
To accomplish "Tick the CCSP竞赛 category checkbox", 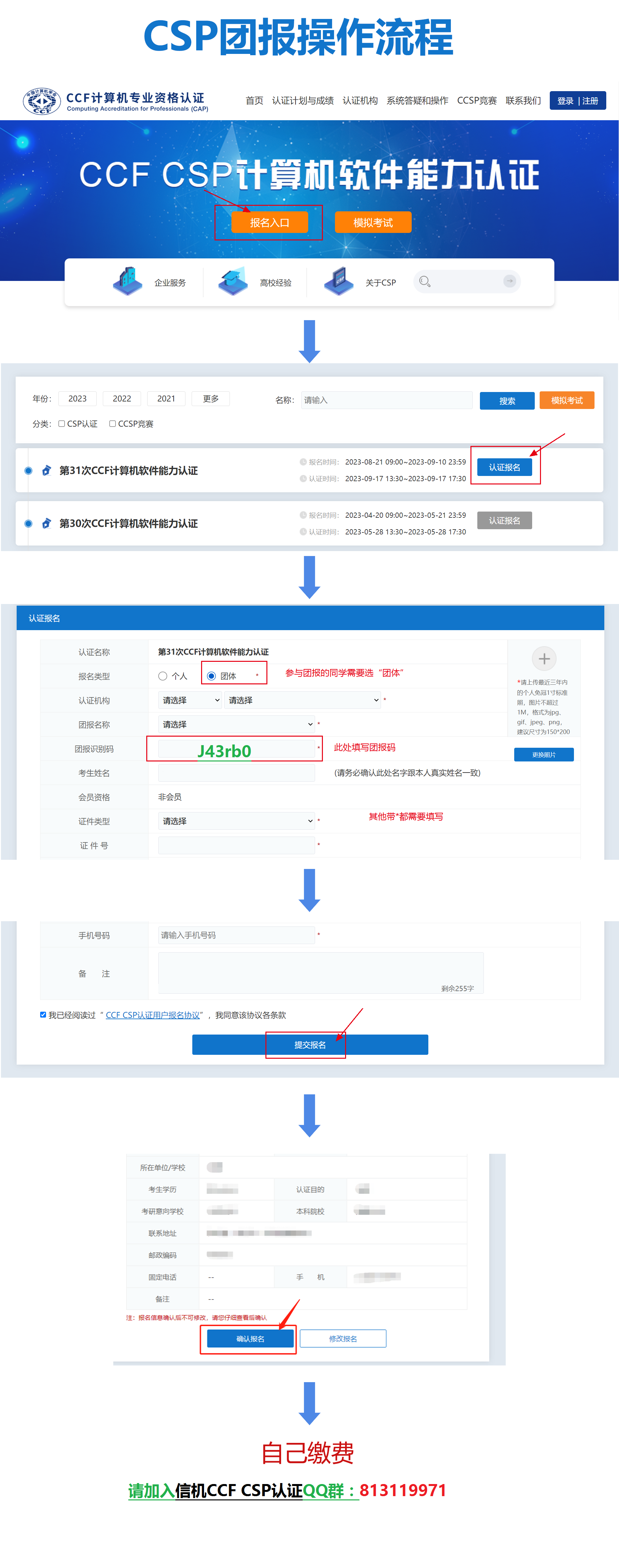I will (x=113, y=424).
